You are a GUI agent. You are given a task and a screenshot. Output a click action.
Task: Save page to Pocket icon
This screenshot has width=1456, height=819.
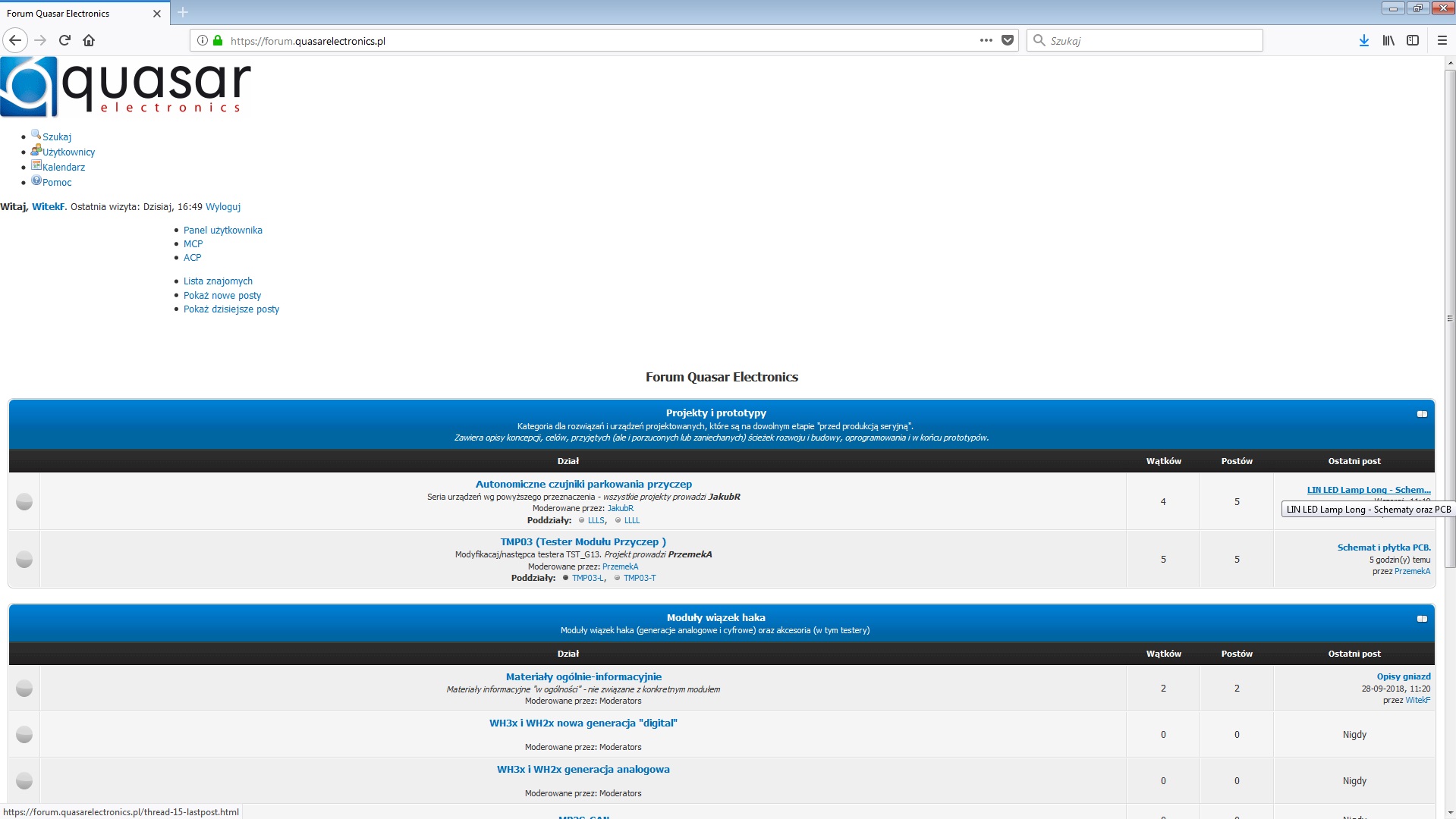tap(1007, 40)
